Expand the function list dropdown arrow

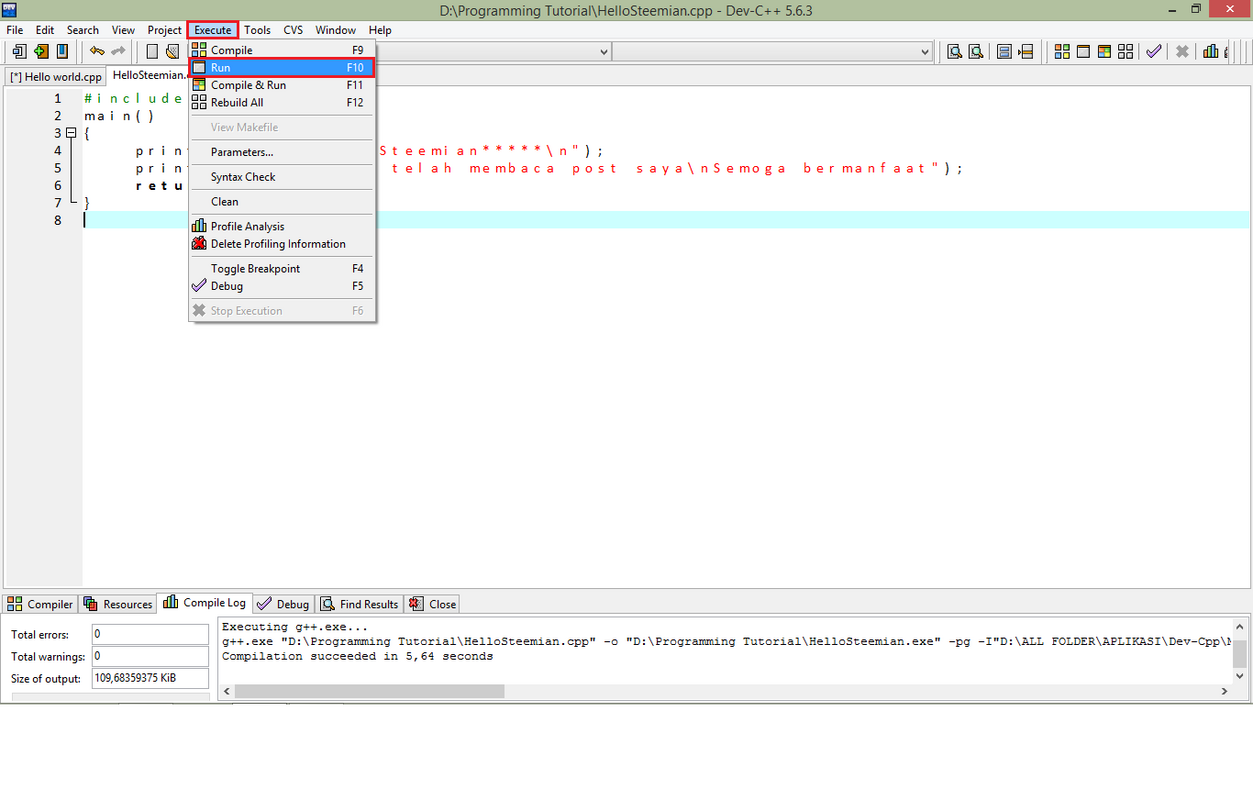(924, 52)
